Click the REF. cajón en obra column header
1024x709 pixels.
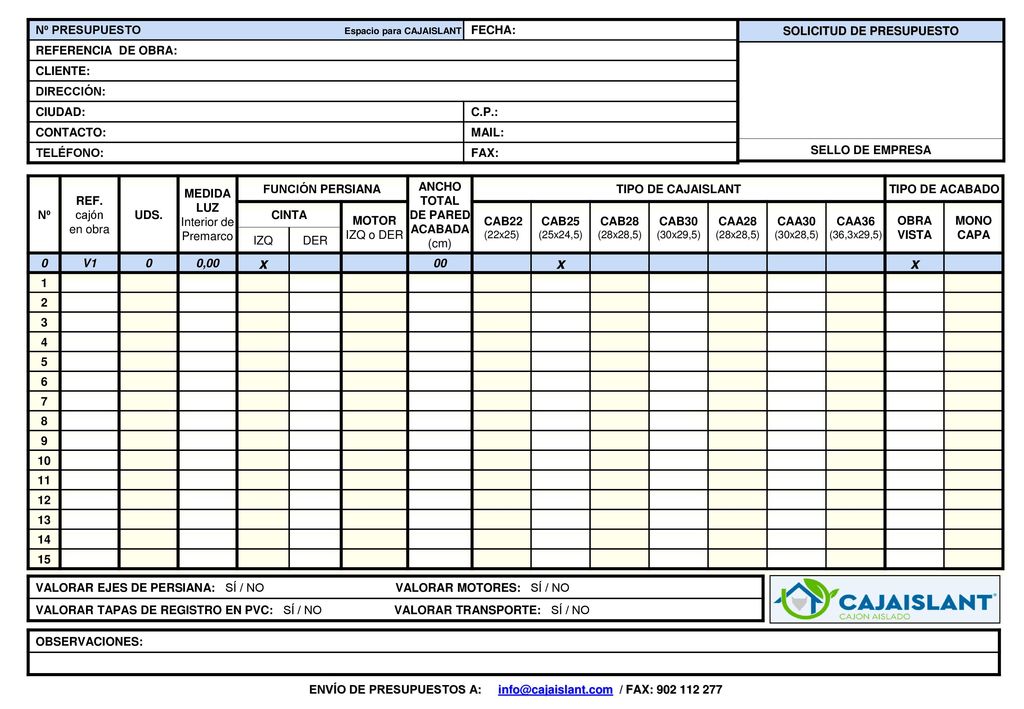click(89, 215)
